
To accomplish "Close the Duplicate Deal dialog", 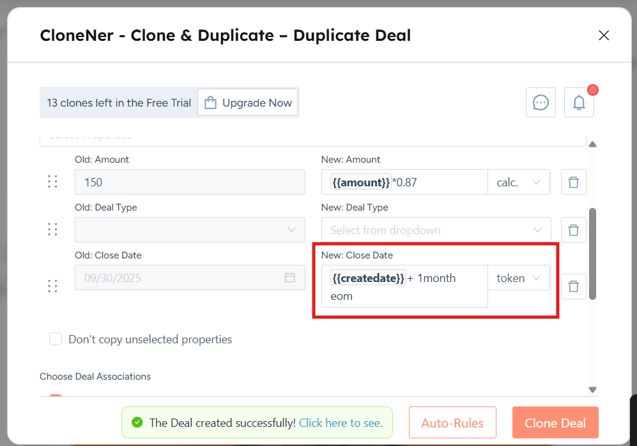I will coord(604,36).
